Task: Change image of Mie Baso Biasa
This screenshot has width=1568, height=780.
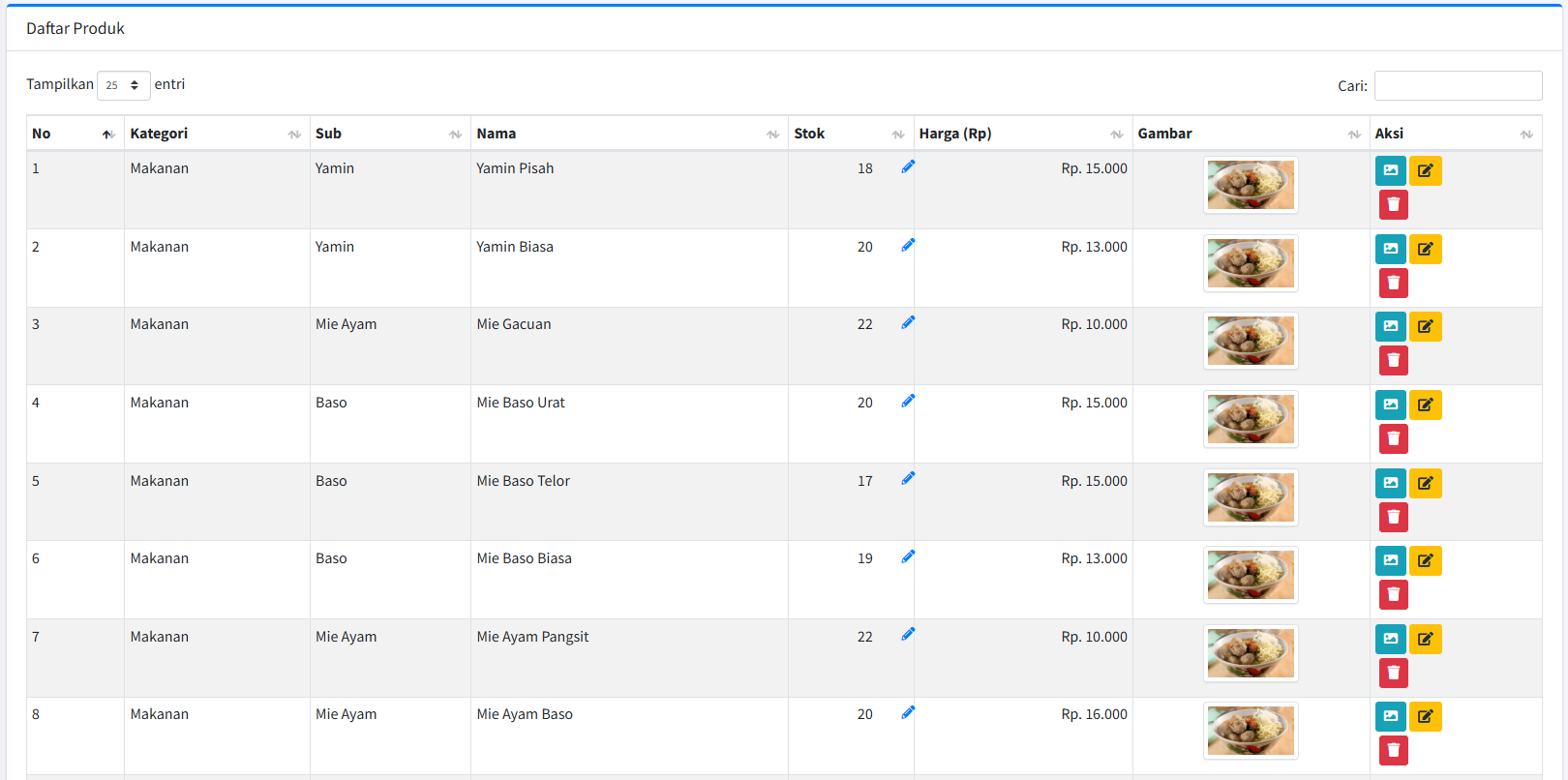Action: tap(1390, 560)
